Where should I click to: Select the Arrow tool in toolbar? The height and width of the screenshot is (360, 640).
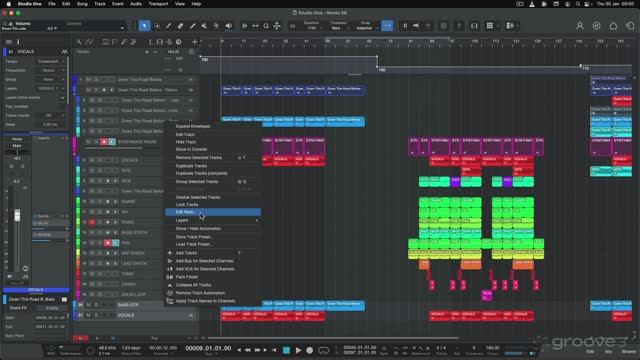click(144, 26)
